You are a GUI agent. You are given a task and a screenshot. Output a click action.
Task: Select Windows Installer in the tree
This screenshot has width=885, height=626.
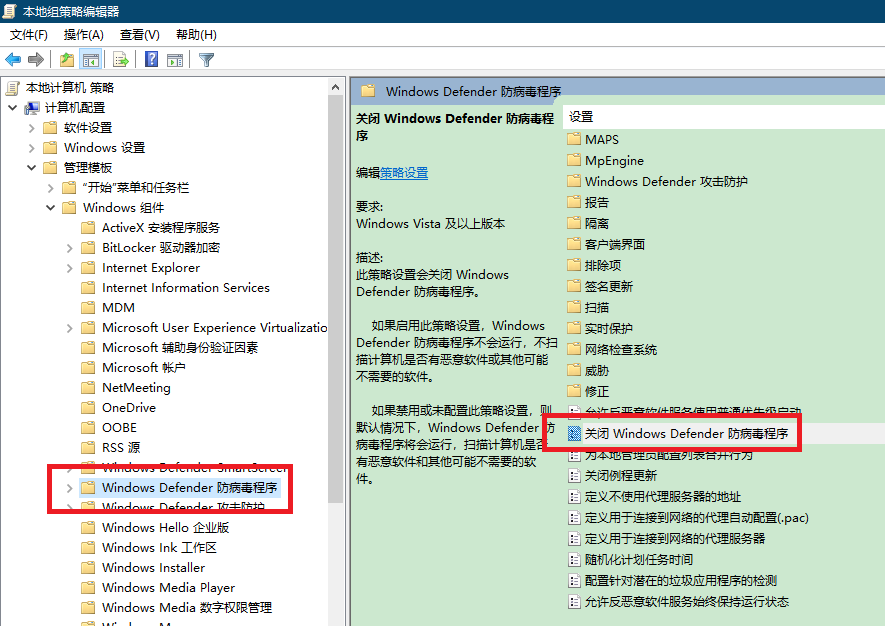click(x=154, y=568)
